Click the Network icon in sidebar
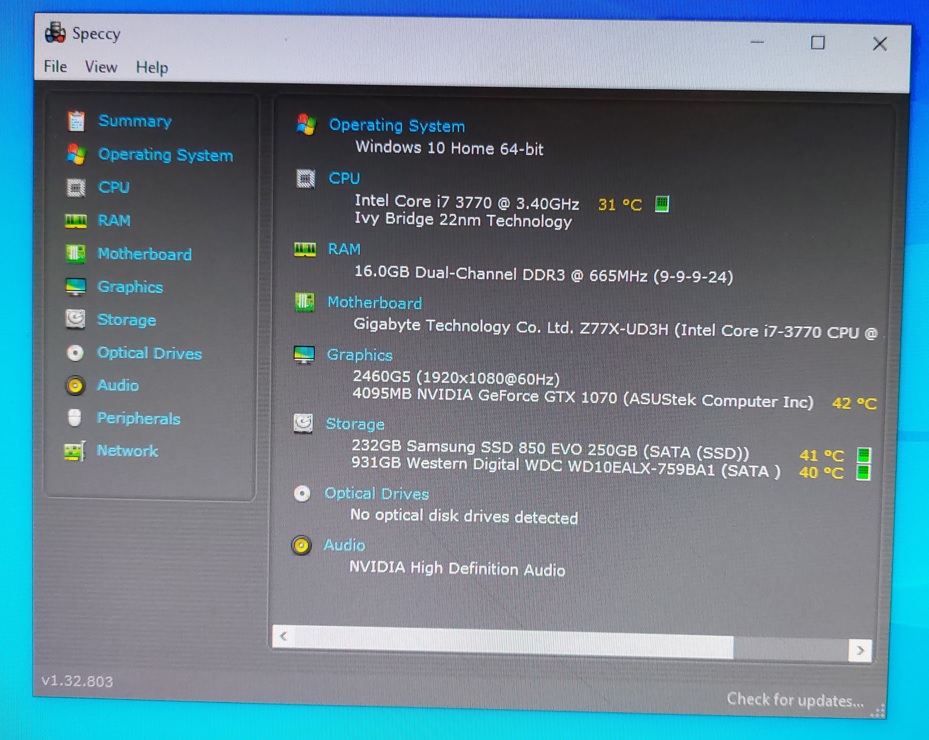 [74, 451]
